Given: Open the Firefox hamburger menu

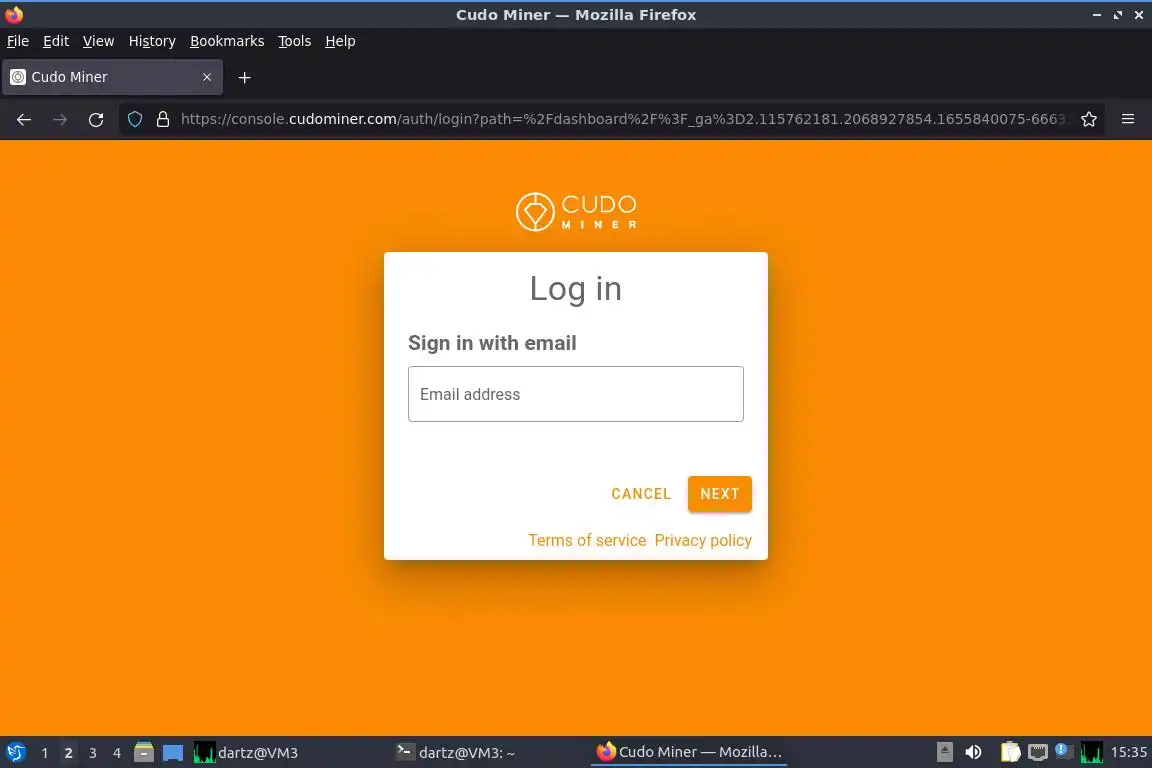Looking at the screenshot, I should pyautogui.click(x=1128, y=119).
